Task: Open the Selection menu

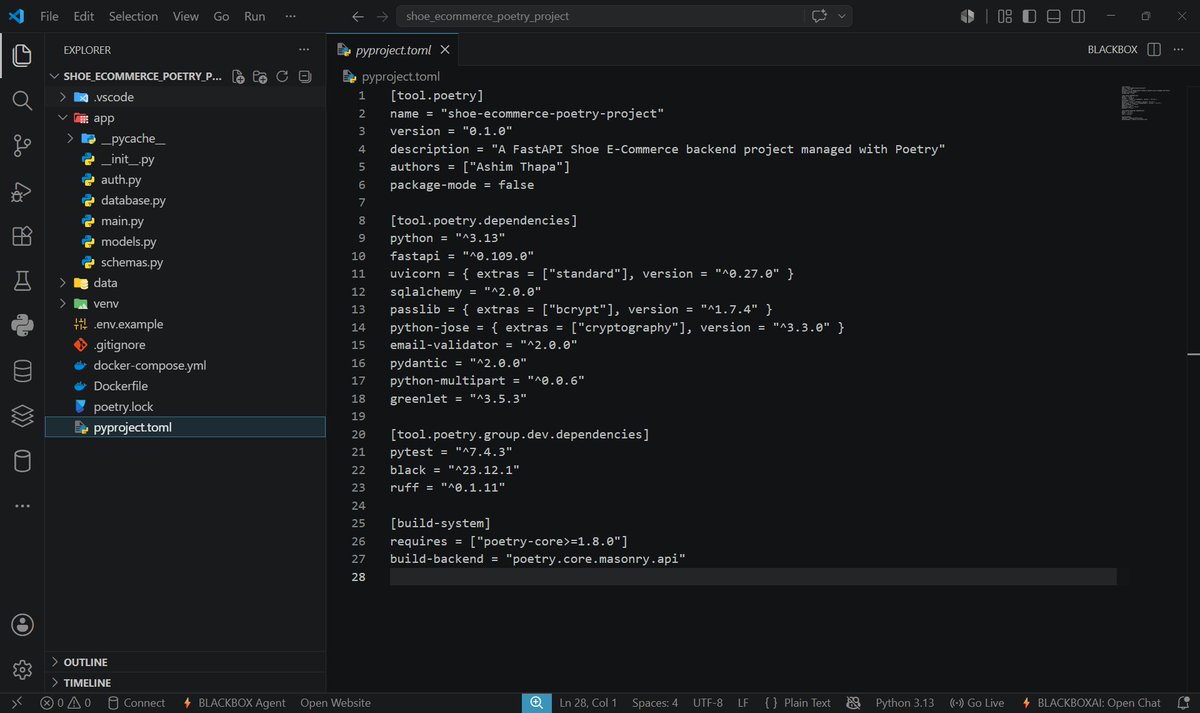Action: [133, 16]
